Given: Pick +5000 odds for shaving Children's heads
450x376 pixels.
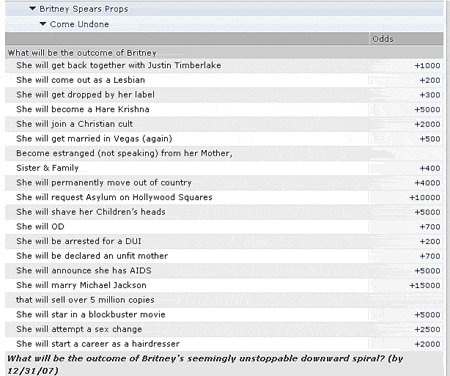Looking at the screenshot, I should coord(427,212).
